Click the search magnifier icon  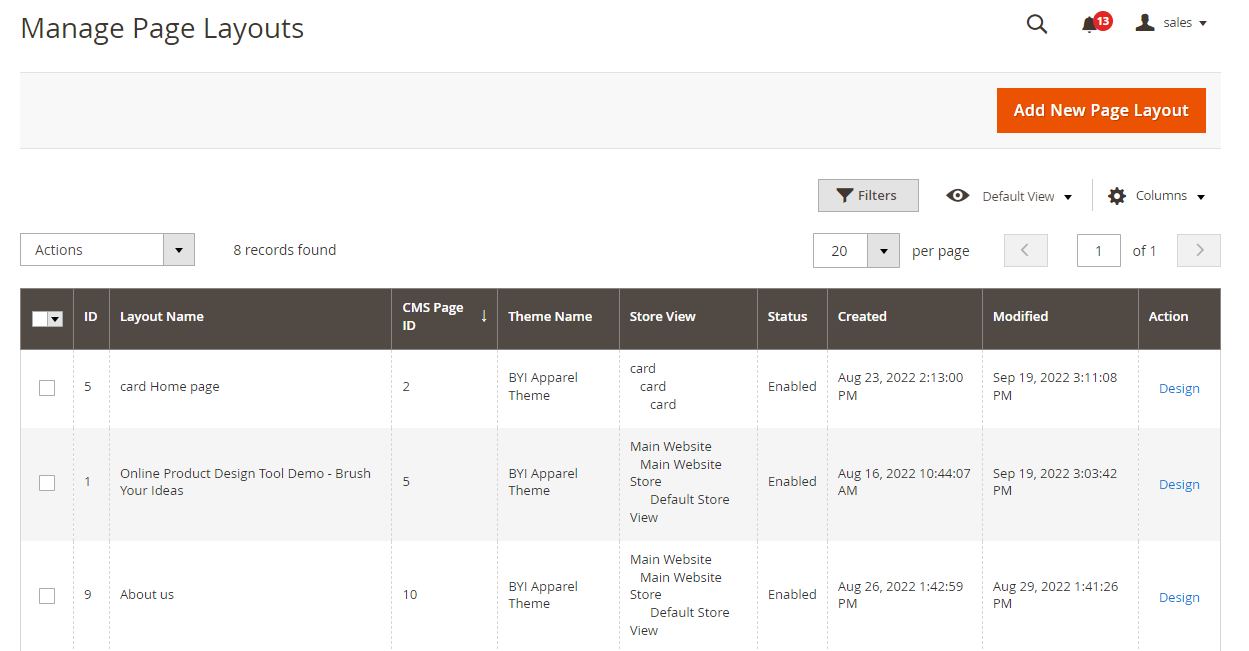point(1037,24)
